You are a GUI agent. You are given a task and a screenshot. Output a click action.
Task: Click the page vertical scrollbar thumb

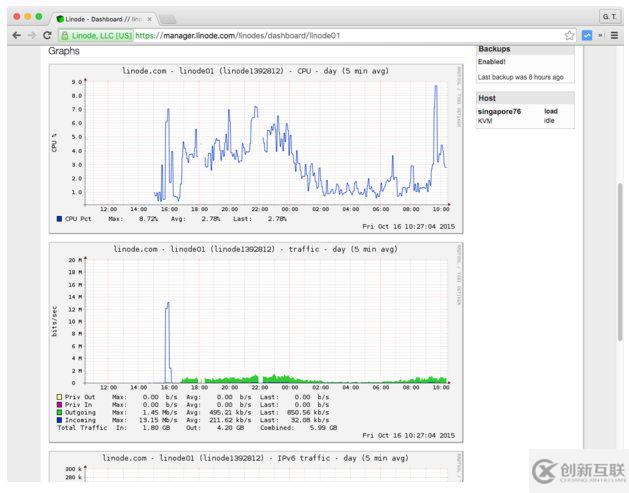pos(620,262)
